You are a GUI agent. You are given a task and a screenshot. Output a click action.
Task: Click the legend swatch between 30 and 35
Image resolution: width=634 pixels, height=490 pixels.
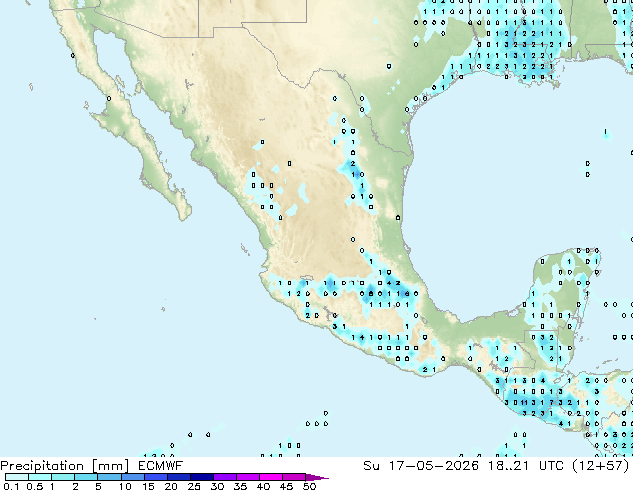point(225,477)
